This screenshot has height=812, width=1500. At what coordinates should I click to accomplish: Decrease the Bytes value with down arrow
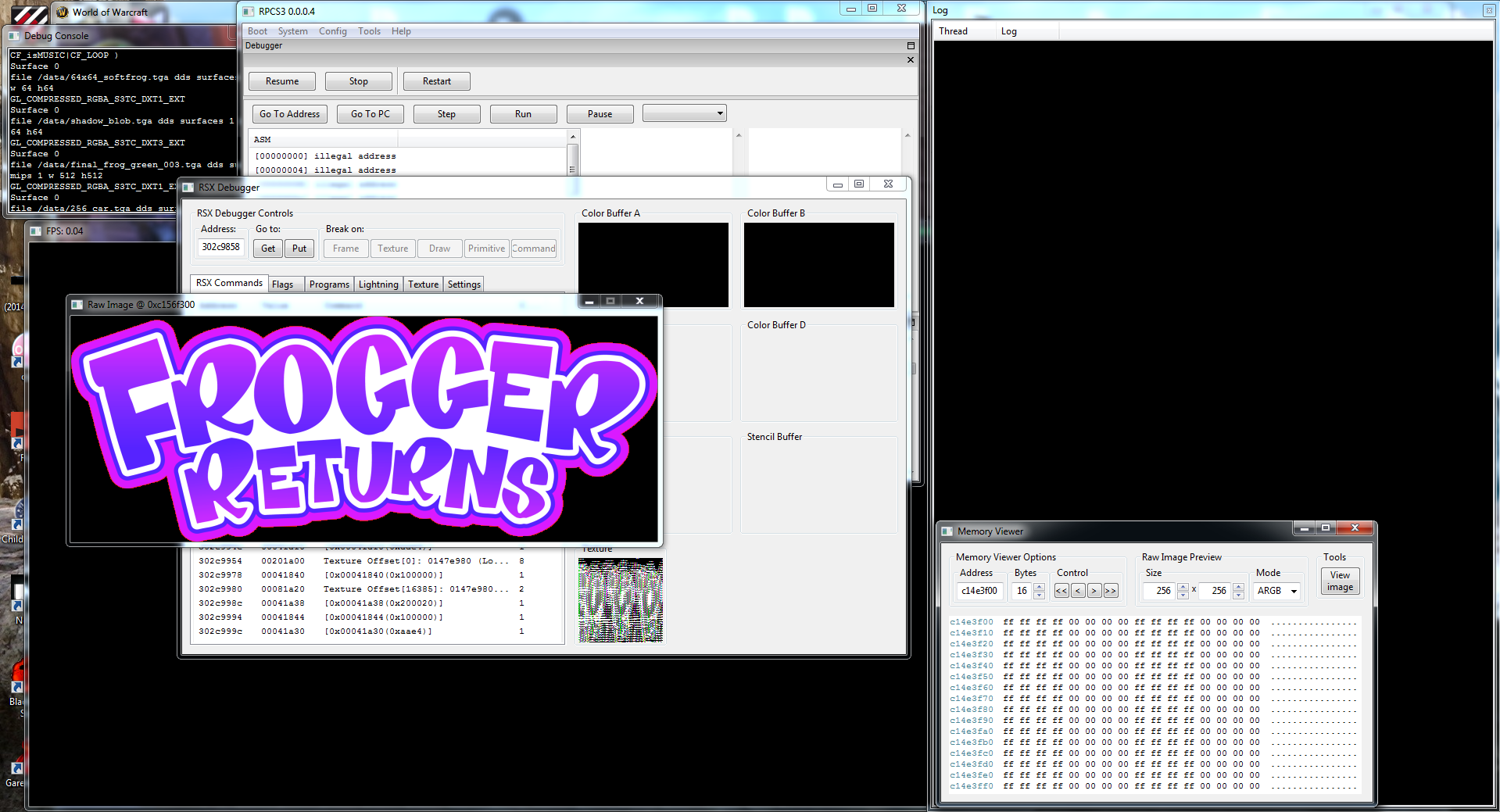(x=1039, y=596)
